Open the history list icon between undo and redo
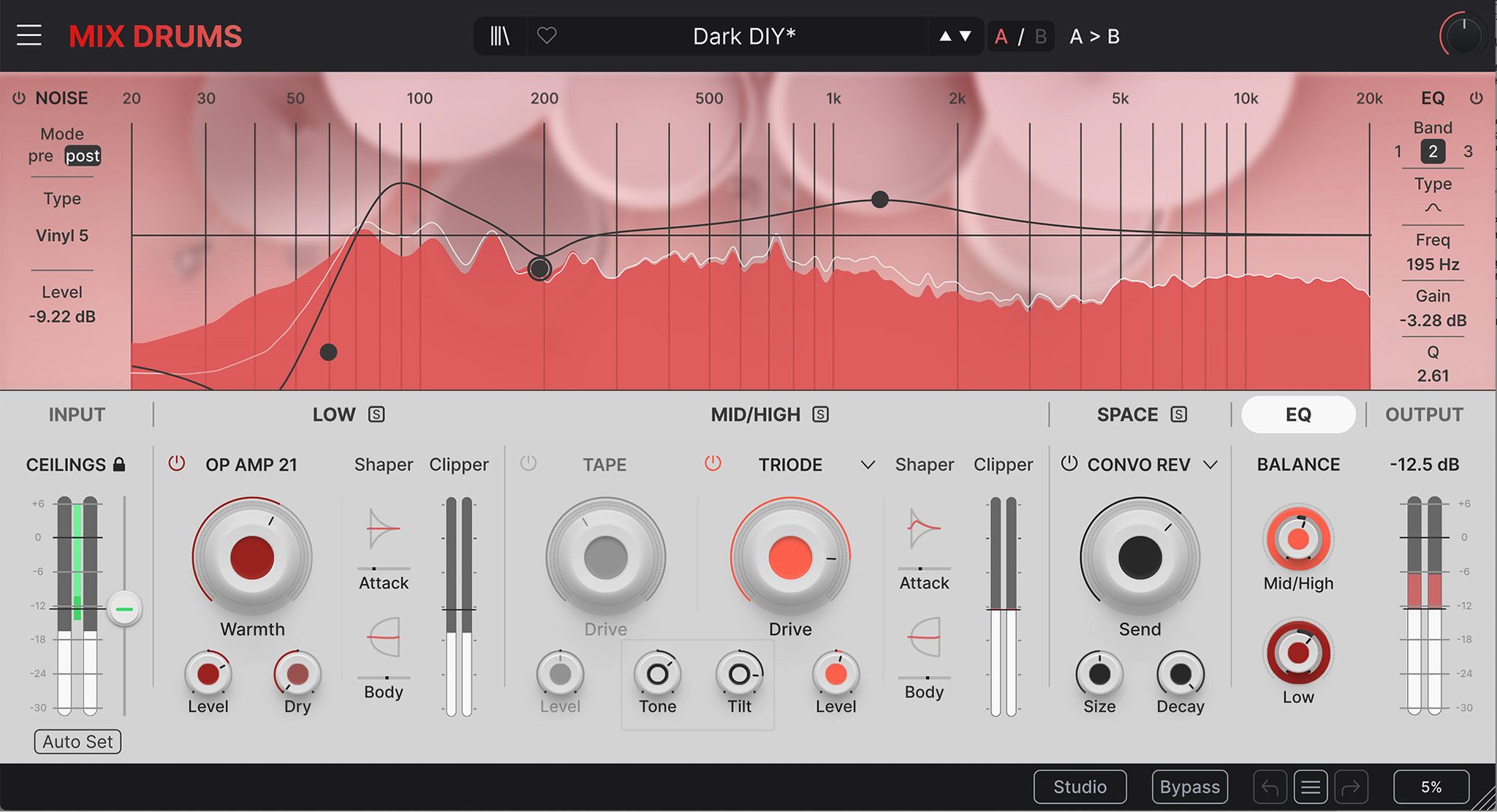 (1311, 786)
